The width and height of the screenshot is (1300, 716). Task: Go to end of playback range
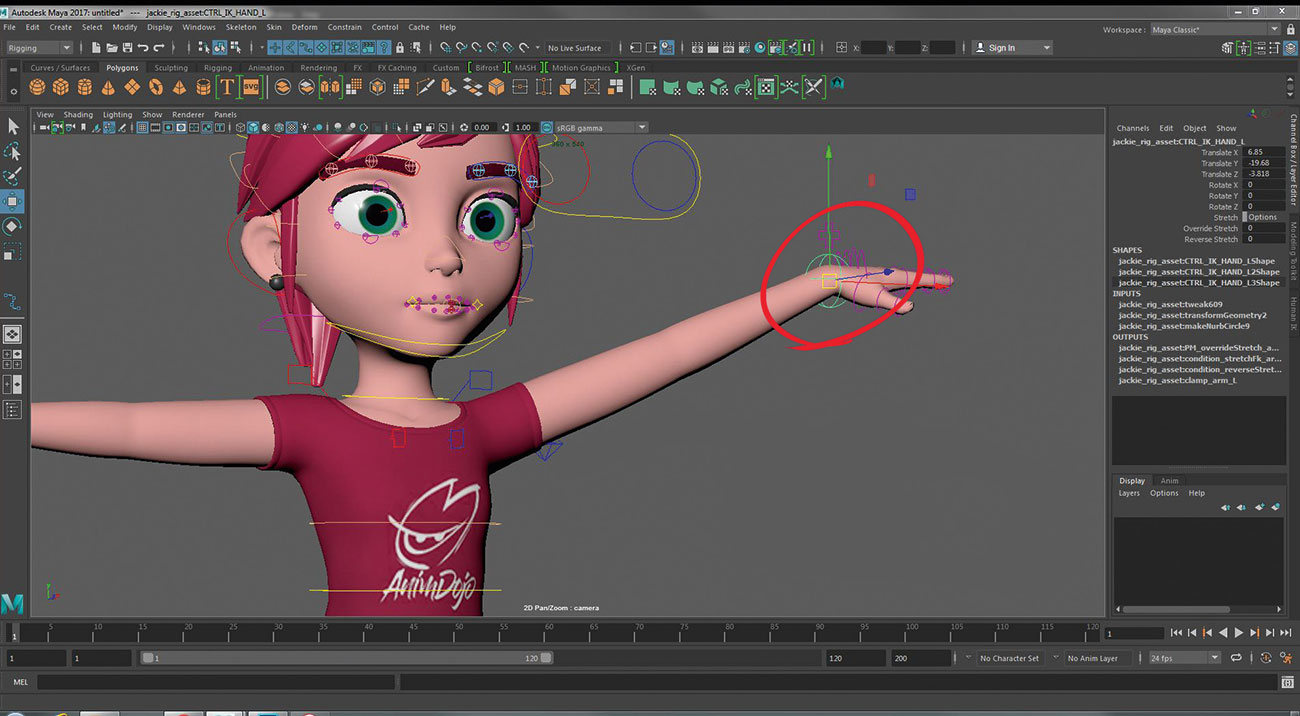pos(1286,633)
